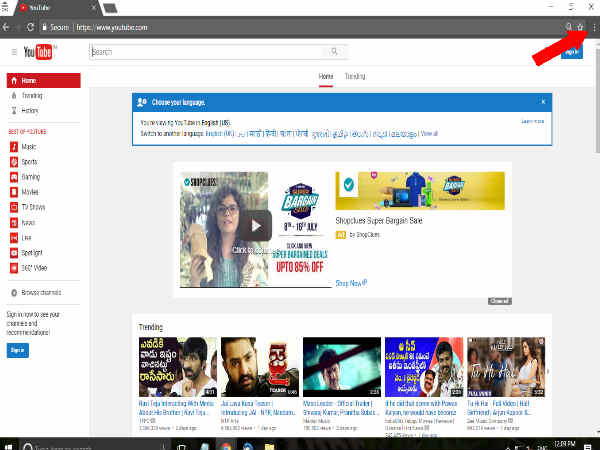
Task: Open the Mass Leader trailer thumbnail
Action: (342, 367)
